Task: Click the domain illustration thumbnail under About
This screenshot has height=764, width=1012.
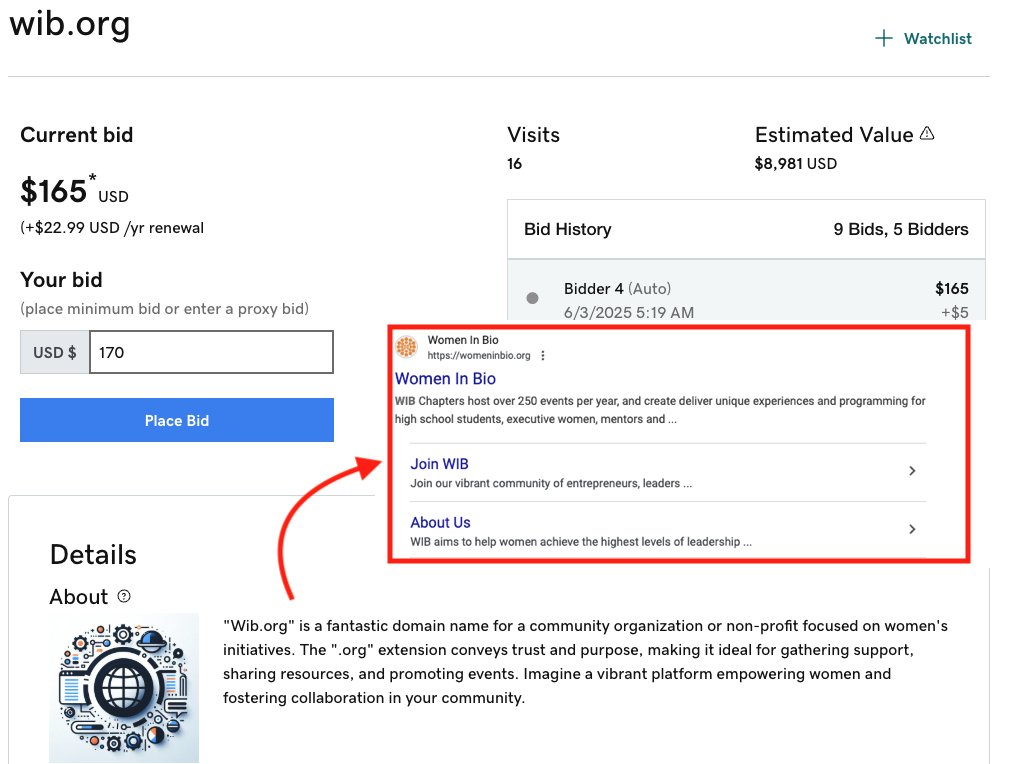Action: click(x=124, y=688)
